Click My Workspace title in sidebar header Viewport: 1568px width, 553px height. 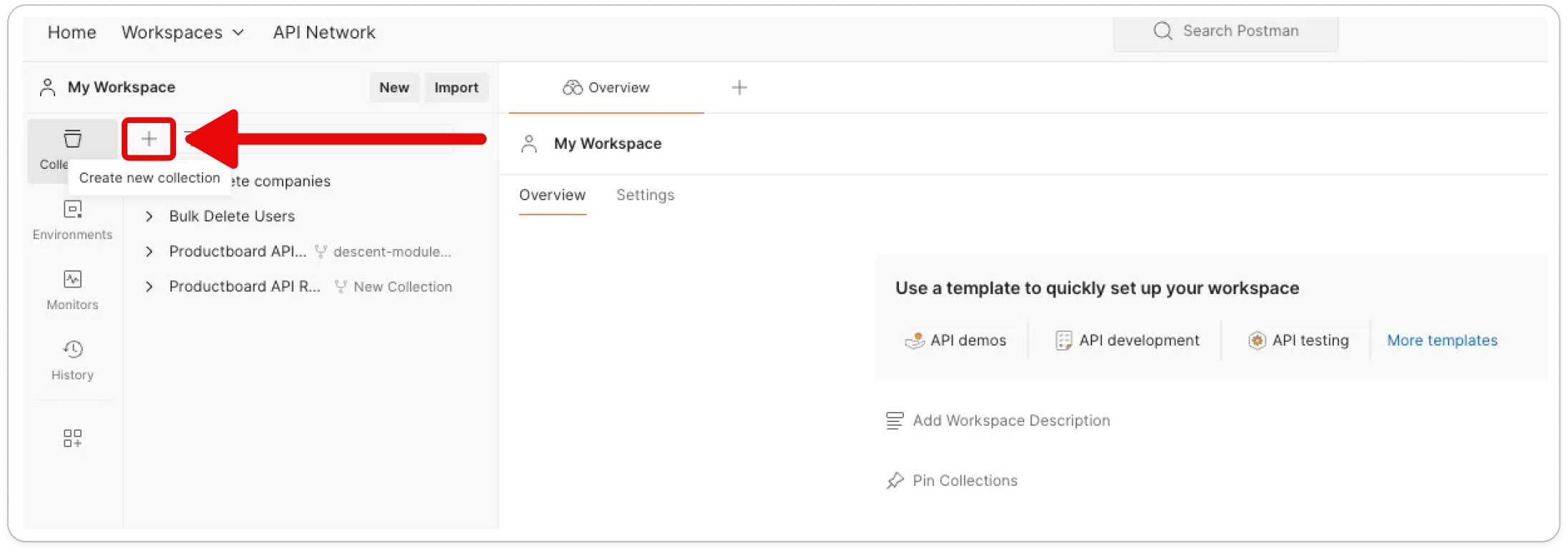(122, 87)
